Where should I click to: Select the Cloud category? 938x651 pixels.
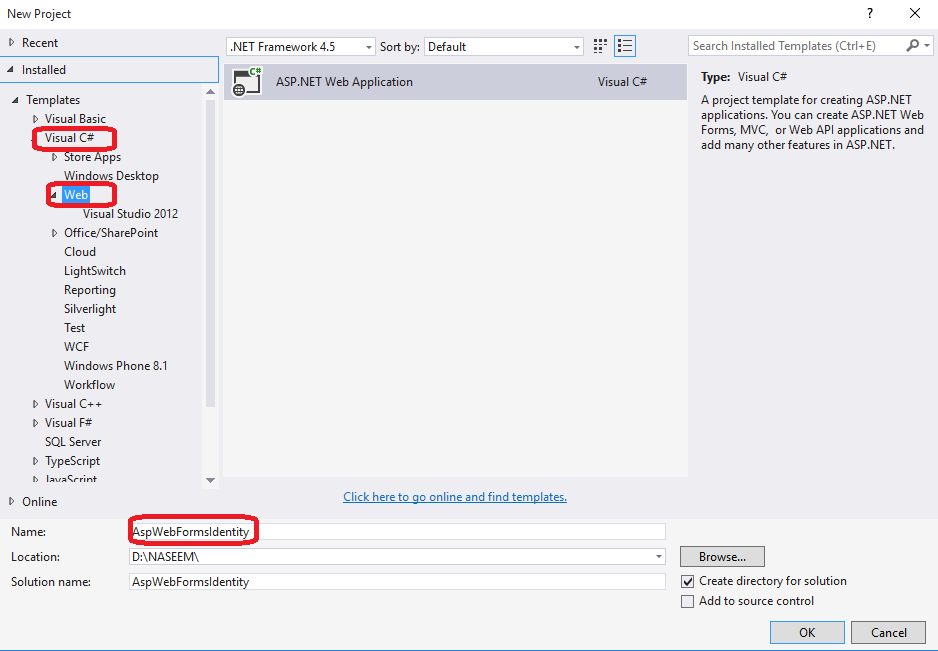click(80, 252)
